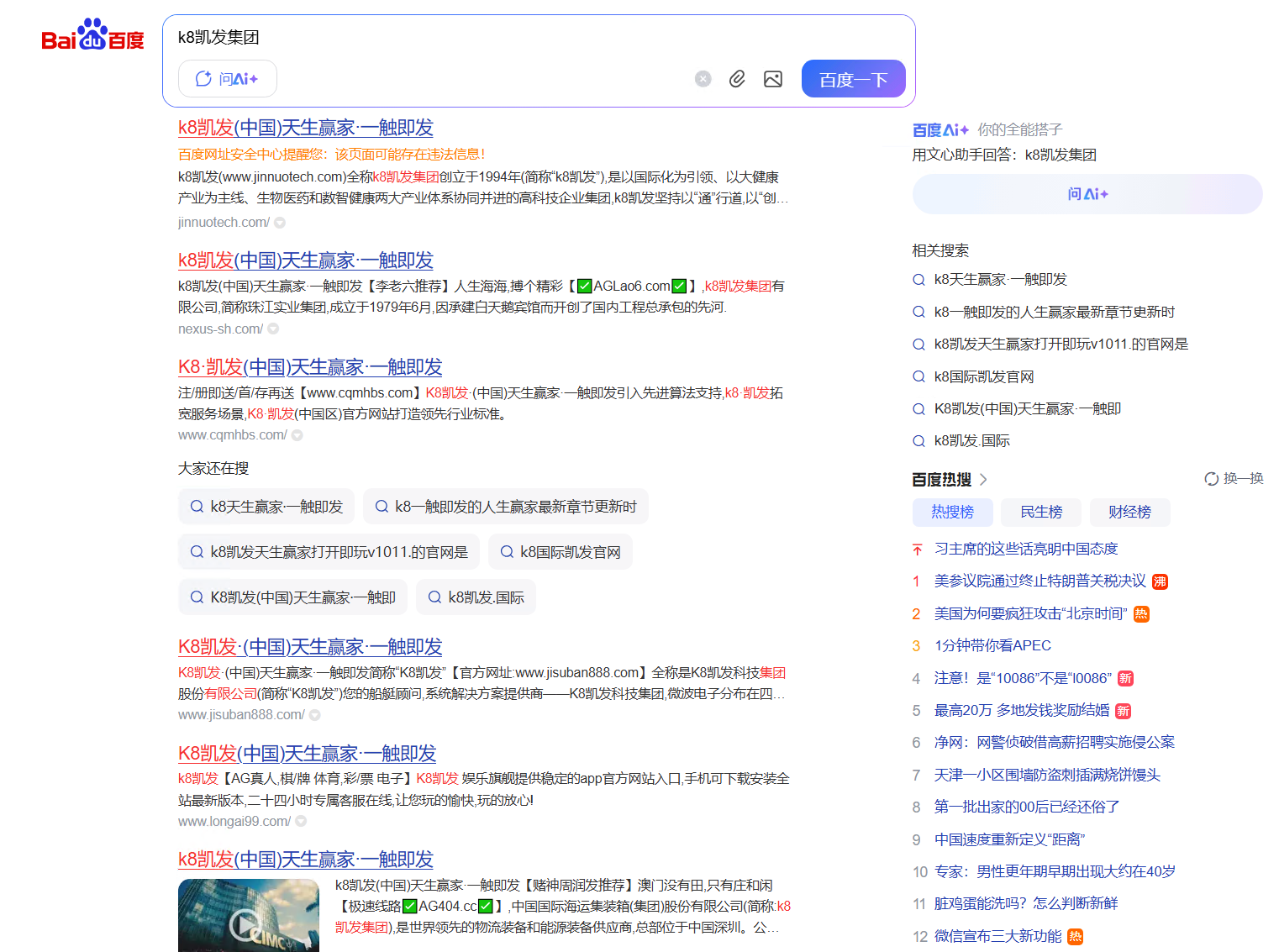The image size is (1279, 952).
Task: Open the result title above www.longai99.com
Action: click(308, 754)
